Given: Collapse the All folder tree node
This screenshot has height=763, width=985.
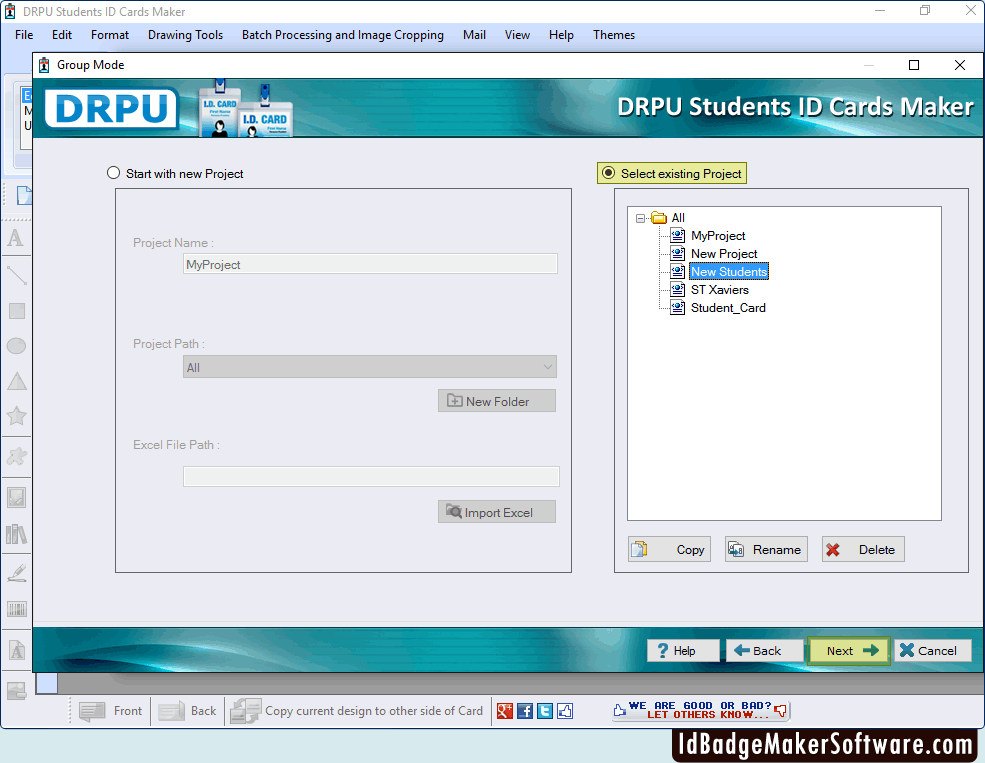Looking at the screenshot, I should (x=640, y=219).
